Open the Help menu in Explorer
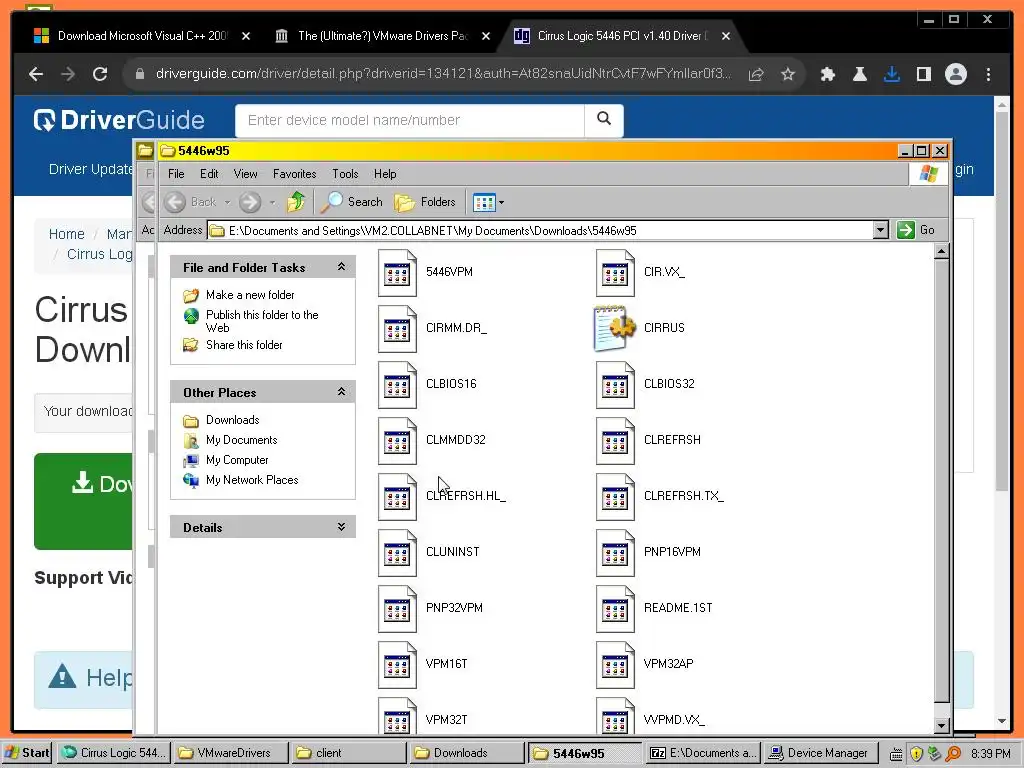The width and height of the screenshot is (1024, 768). [x=385, y=174]
